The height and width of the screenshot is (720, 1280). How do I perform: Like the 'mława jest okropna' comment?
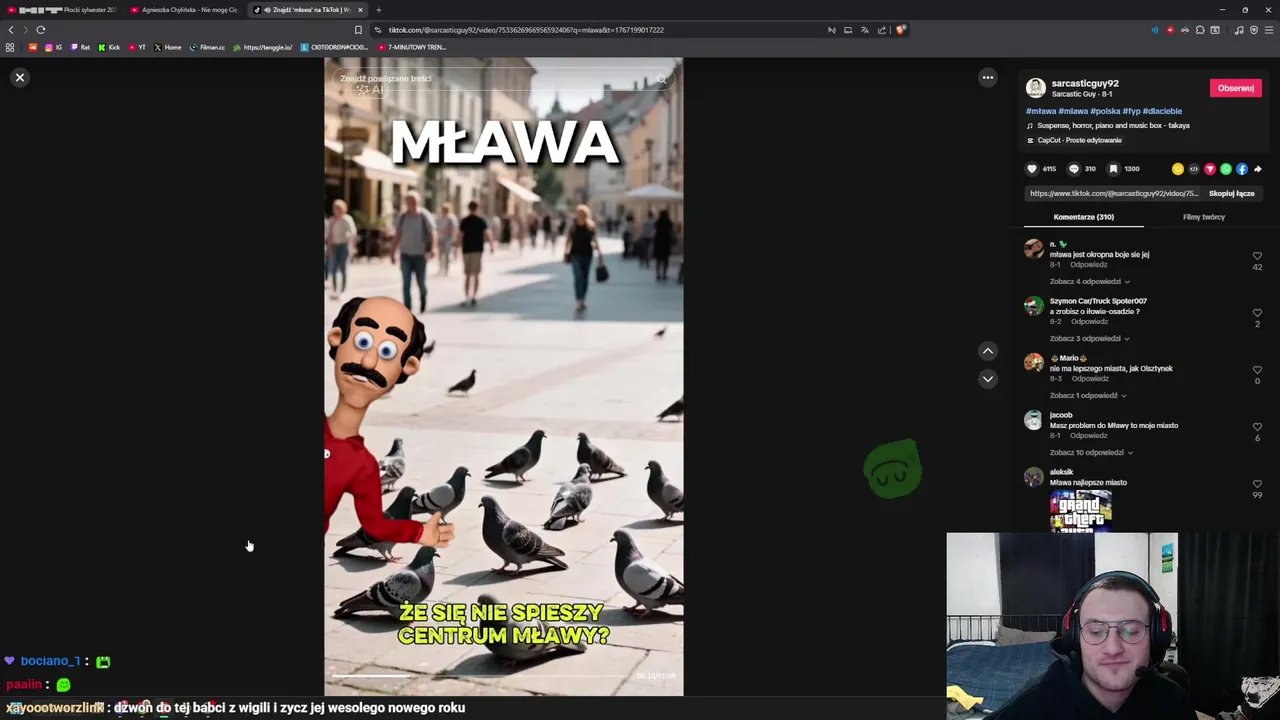(x=1257, y=256)
